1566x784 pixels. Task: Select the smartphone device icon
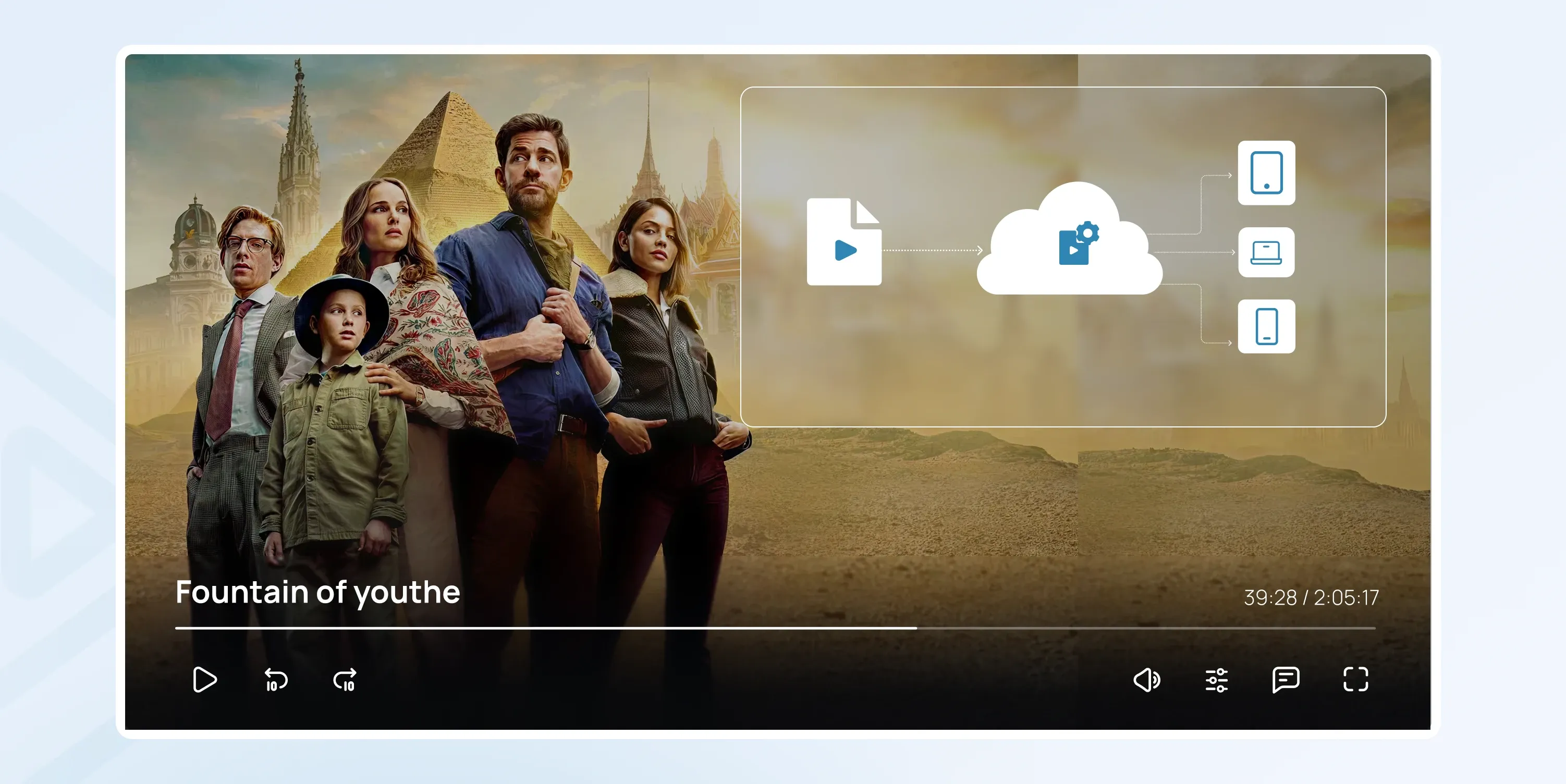tap(1266, 326)
